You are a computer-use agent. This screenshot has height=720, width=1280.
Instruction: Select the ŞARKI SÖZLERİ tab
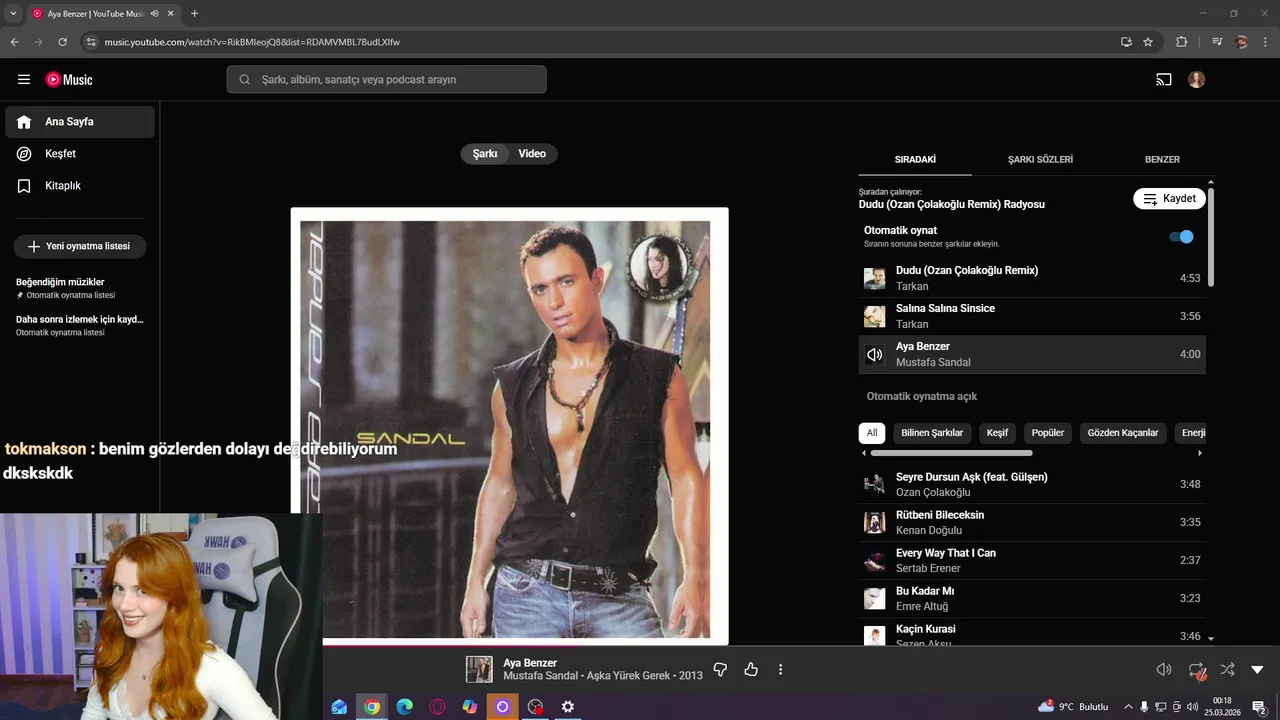tap(1040, 159)
